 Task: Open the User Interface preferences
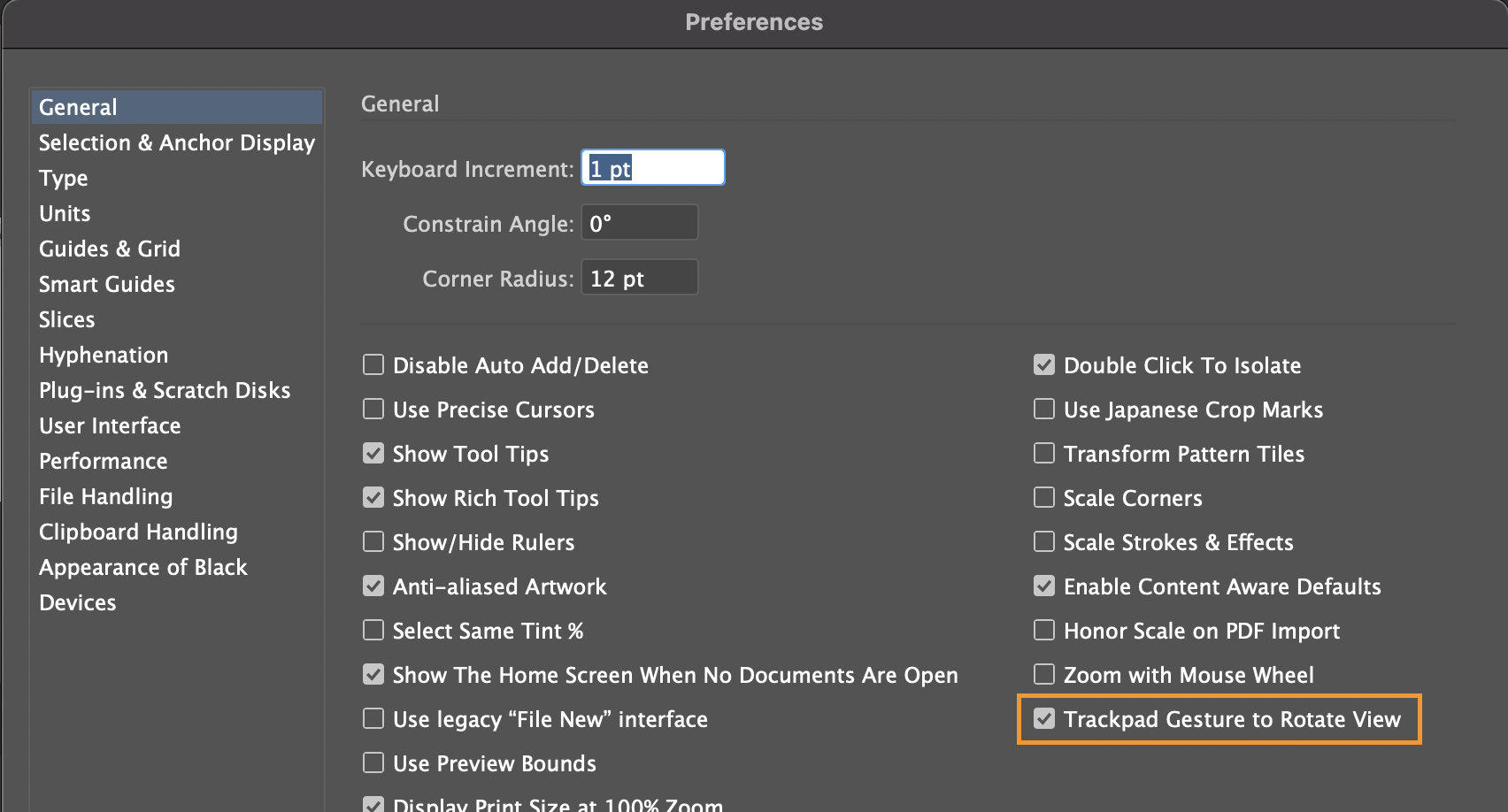pyautogui.click(x=110, y=425)
